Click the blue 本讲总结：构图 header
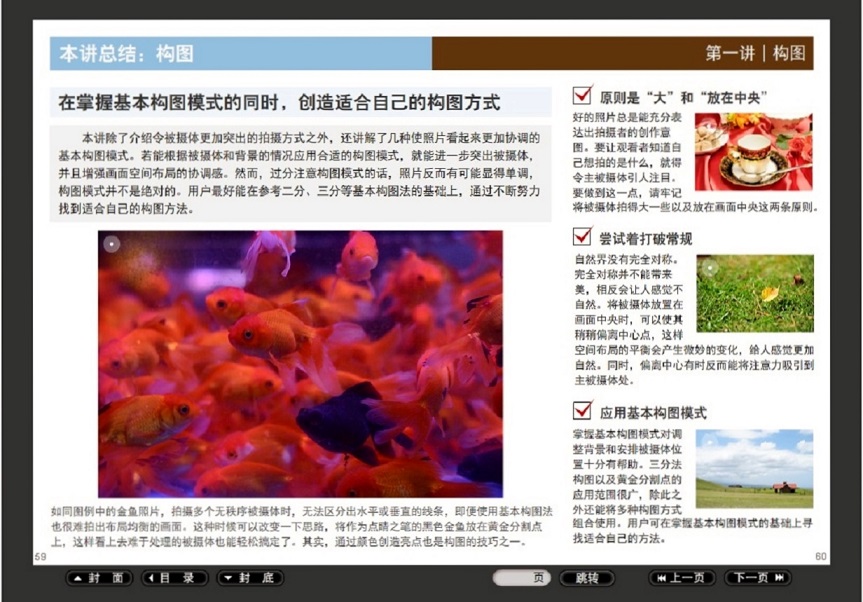 (x=240, y=53)
